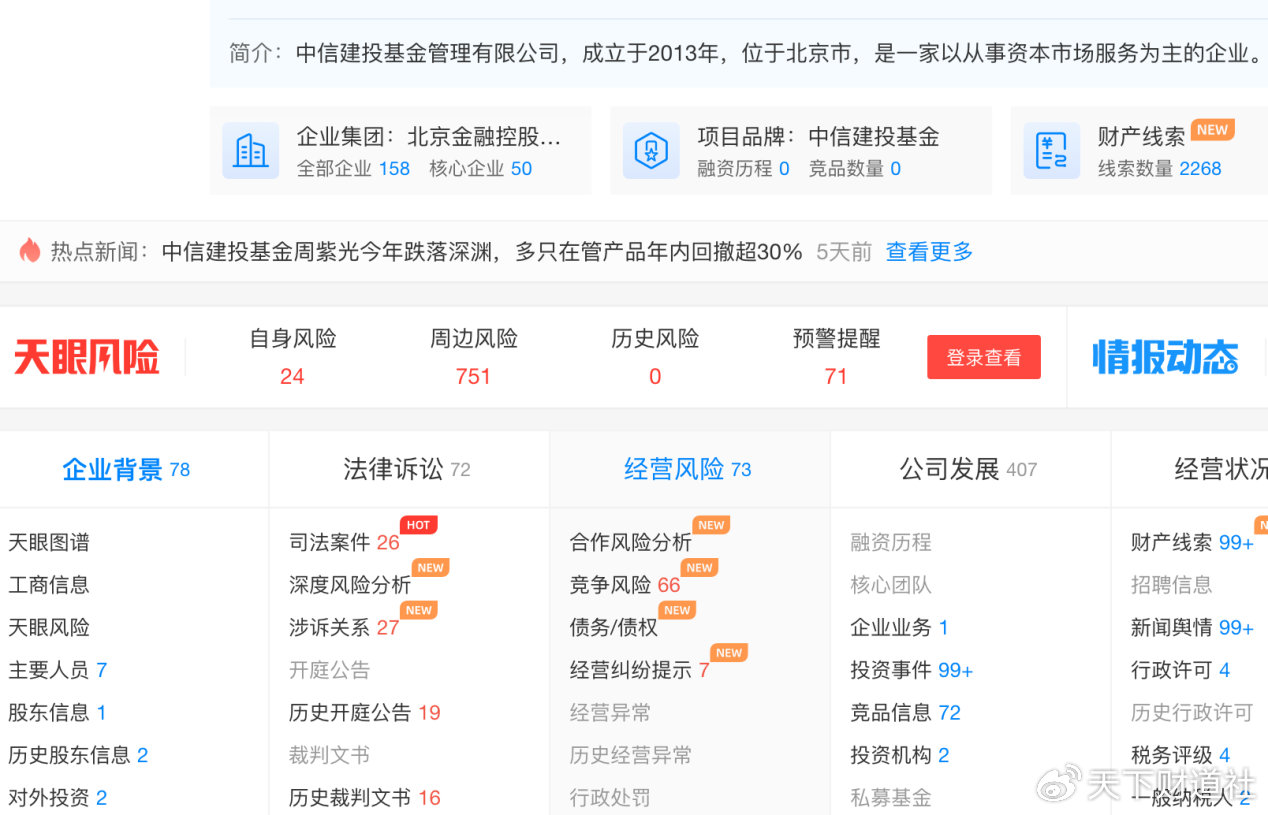Click 竞品数量 0 link
This screenshot has width=1268, height=815.
click(x=855, y=168)
